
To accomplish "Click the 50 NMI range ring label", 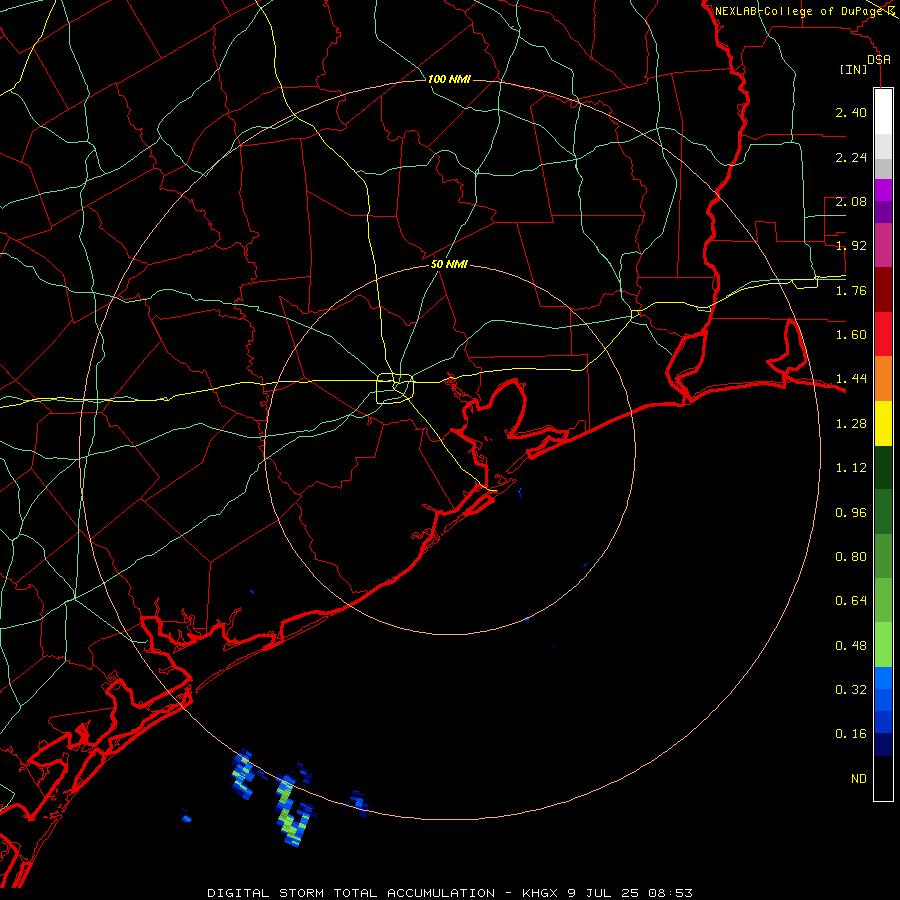I will pos(449,264).
